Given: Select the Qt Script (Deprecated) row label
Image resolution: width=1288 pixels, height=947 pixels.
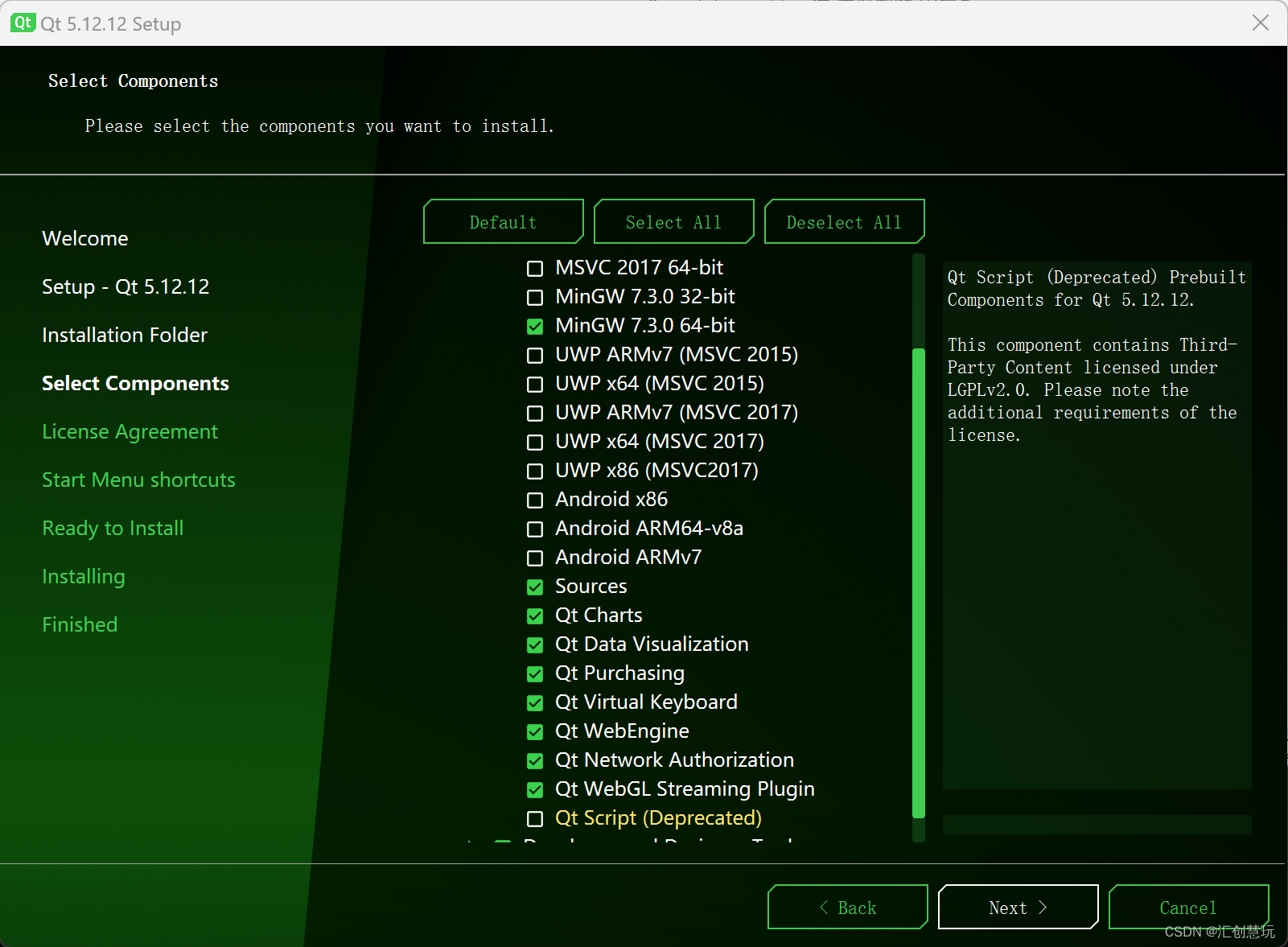Looking at the screenshot, I should [658, 818].
